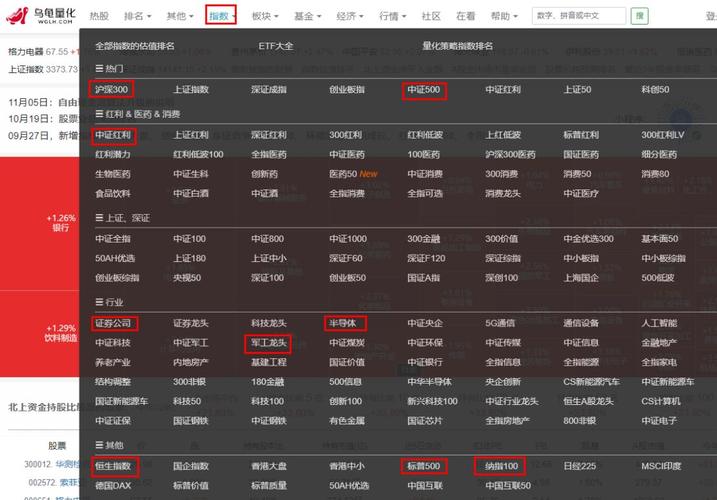Select 深证F120 index
Viewport: 717px width, 500px height.
(x=426, y=258)
